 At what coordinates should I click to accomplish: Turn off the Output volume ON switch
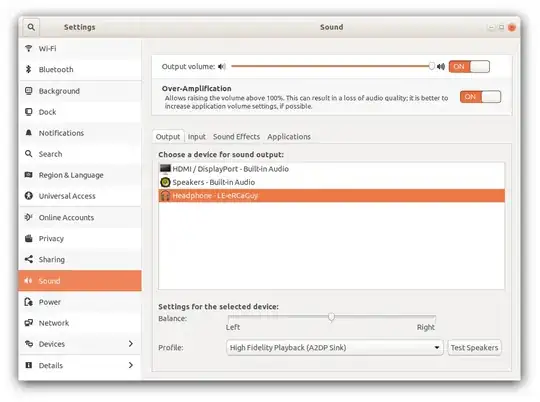(469, 66)
